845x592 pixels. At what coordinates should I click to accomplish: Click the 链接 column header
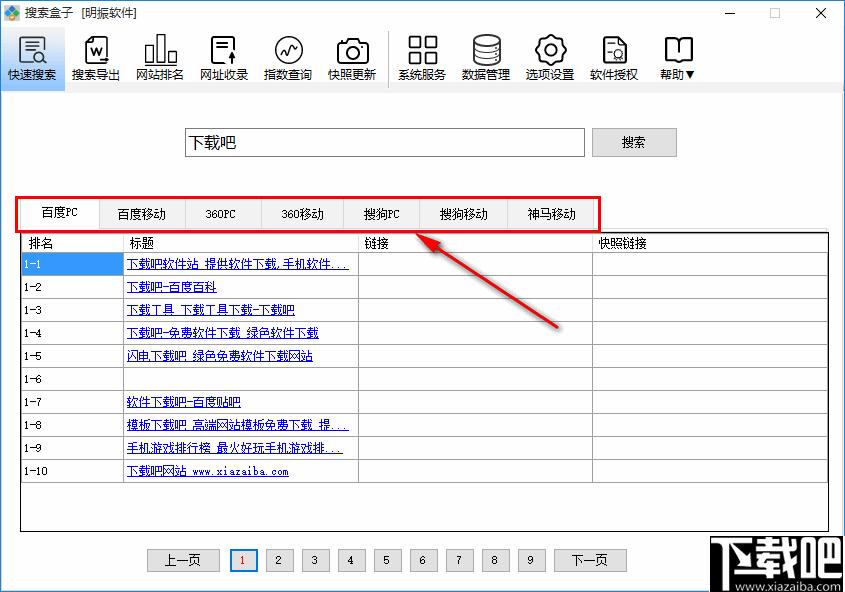475,243
